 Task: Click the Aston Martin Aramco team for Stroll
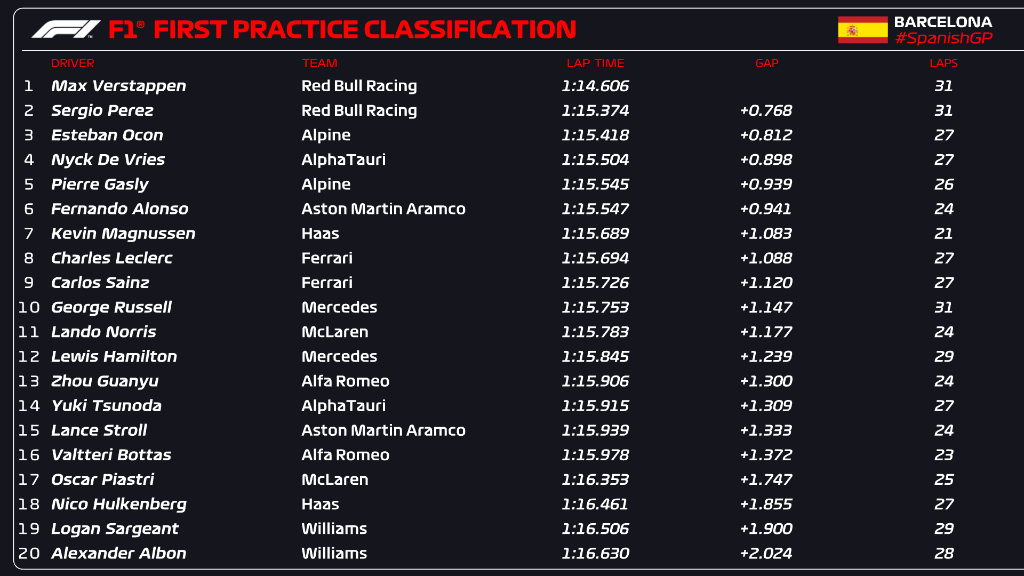383,431
